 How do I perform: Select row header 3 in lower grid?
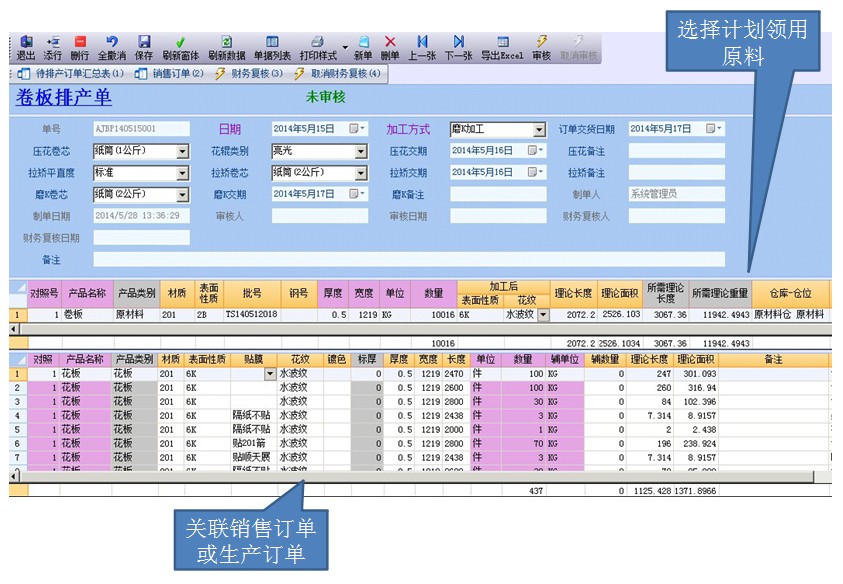pos(18,402)
